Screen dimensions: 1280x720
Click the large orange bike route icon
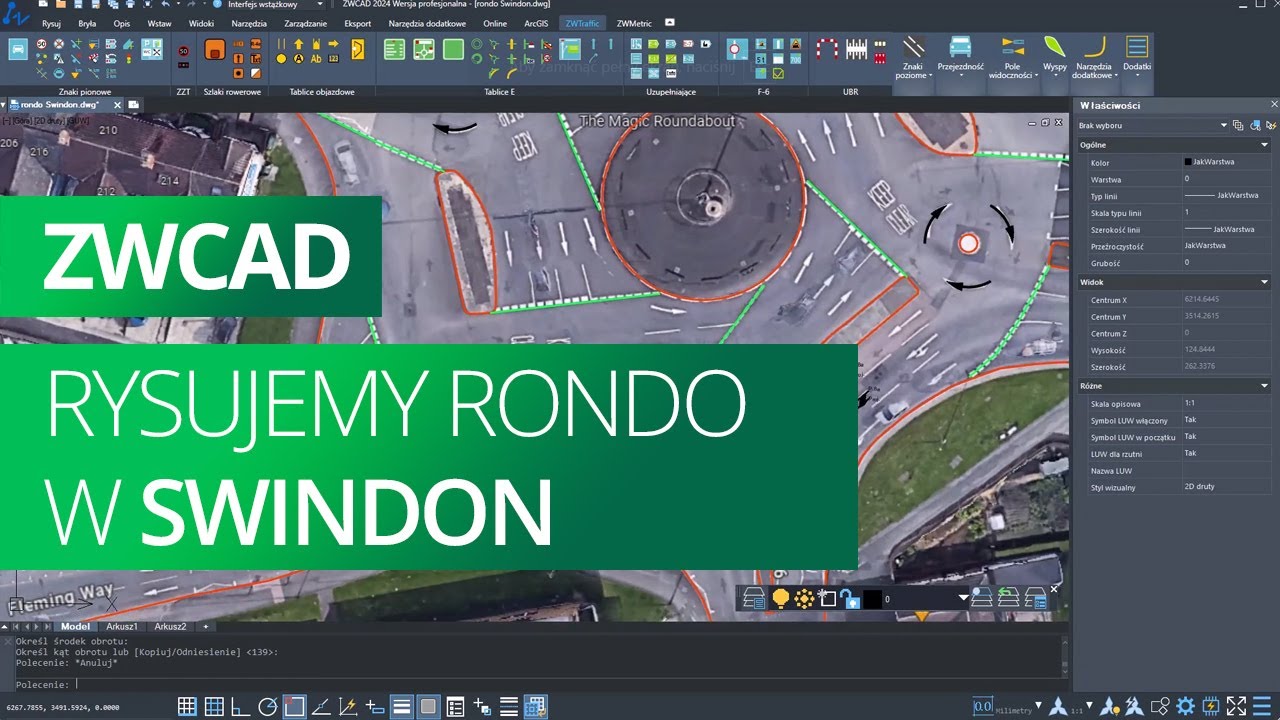point(213,48)
